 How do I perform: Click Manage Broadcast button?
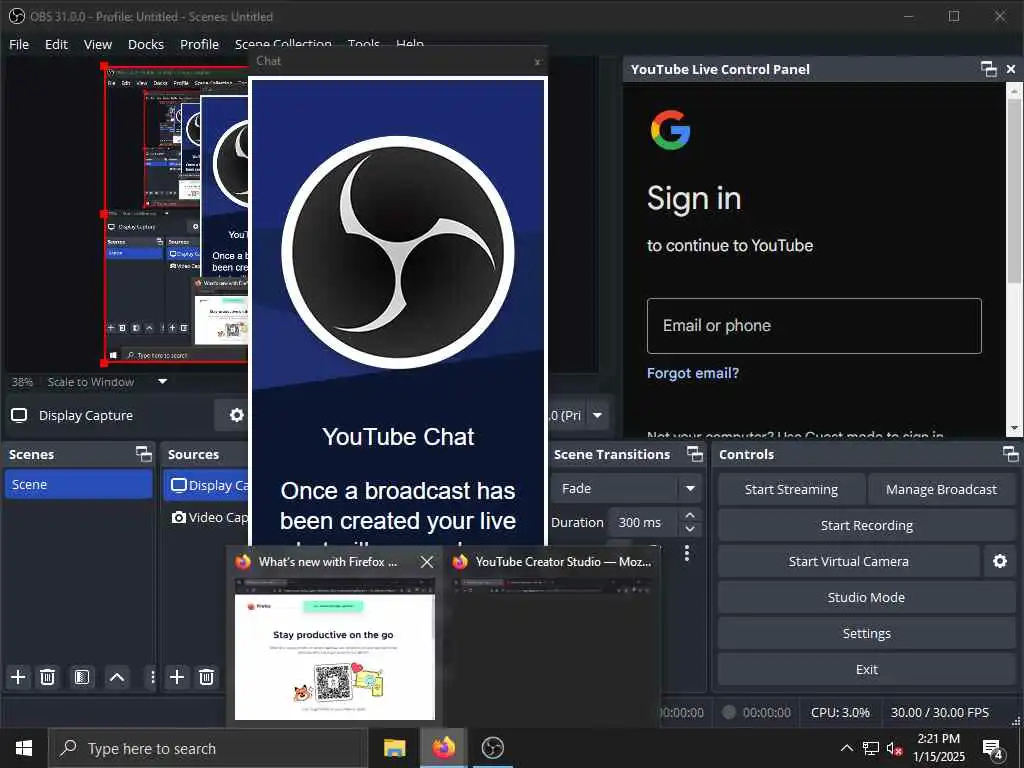tap(941, 490)
